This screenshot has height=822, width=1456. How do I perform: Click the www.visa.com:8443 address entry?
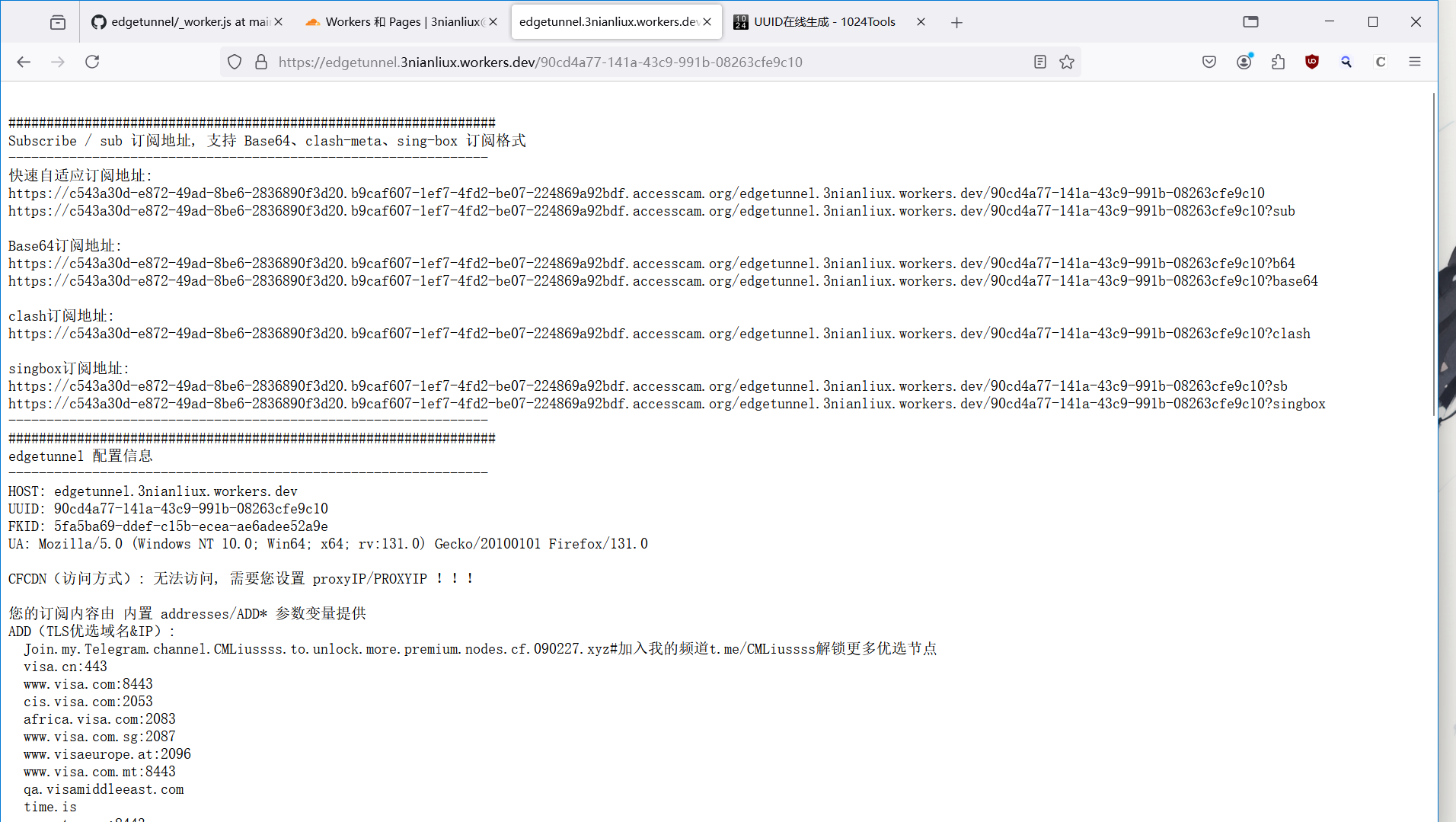(88, 684)
